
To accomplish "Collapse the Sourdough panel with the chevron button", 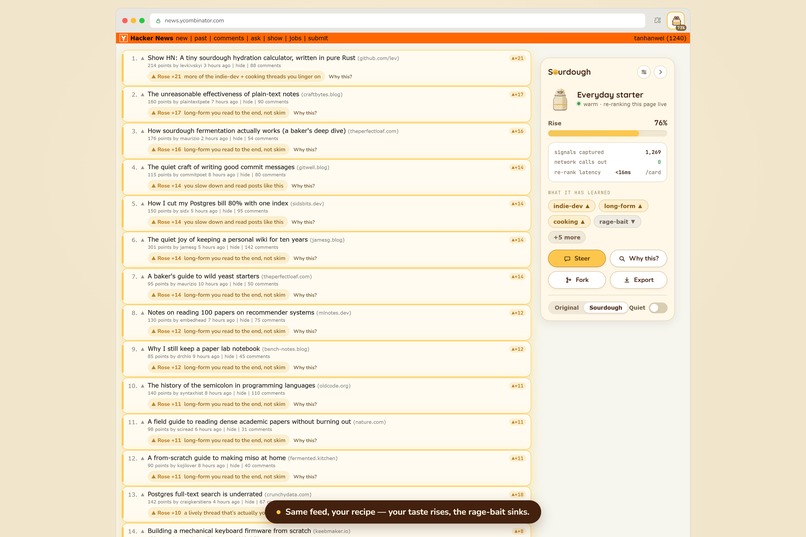I will point(661,72).
